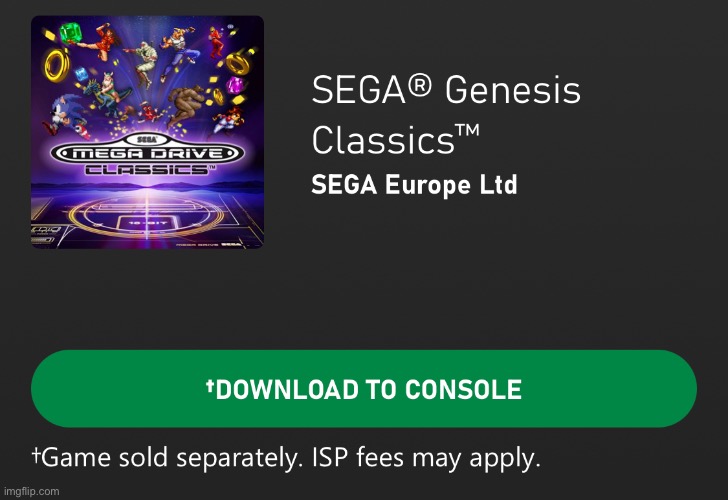Click the Download to Console button
The image size is (728, 500).
click(364, 389)
